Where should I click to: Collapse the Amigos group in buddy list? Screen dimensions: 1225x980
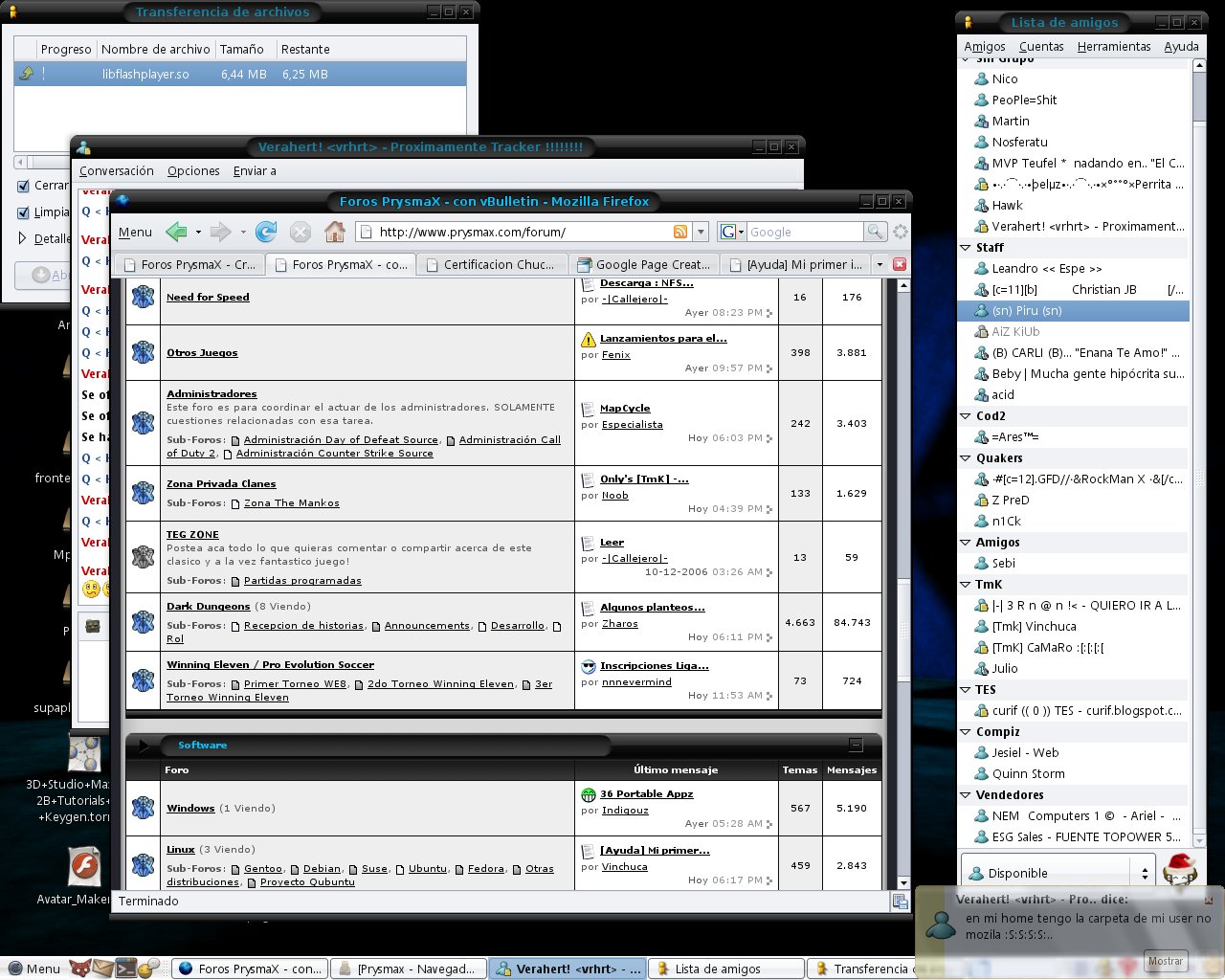click(966, 543)
